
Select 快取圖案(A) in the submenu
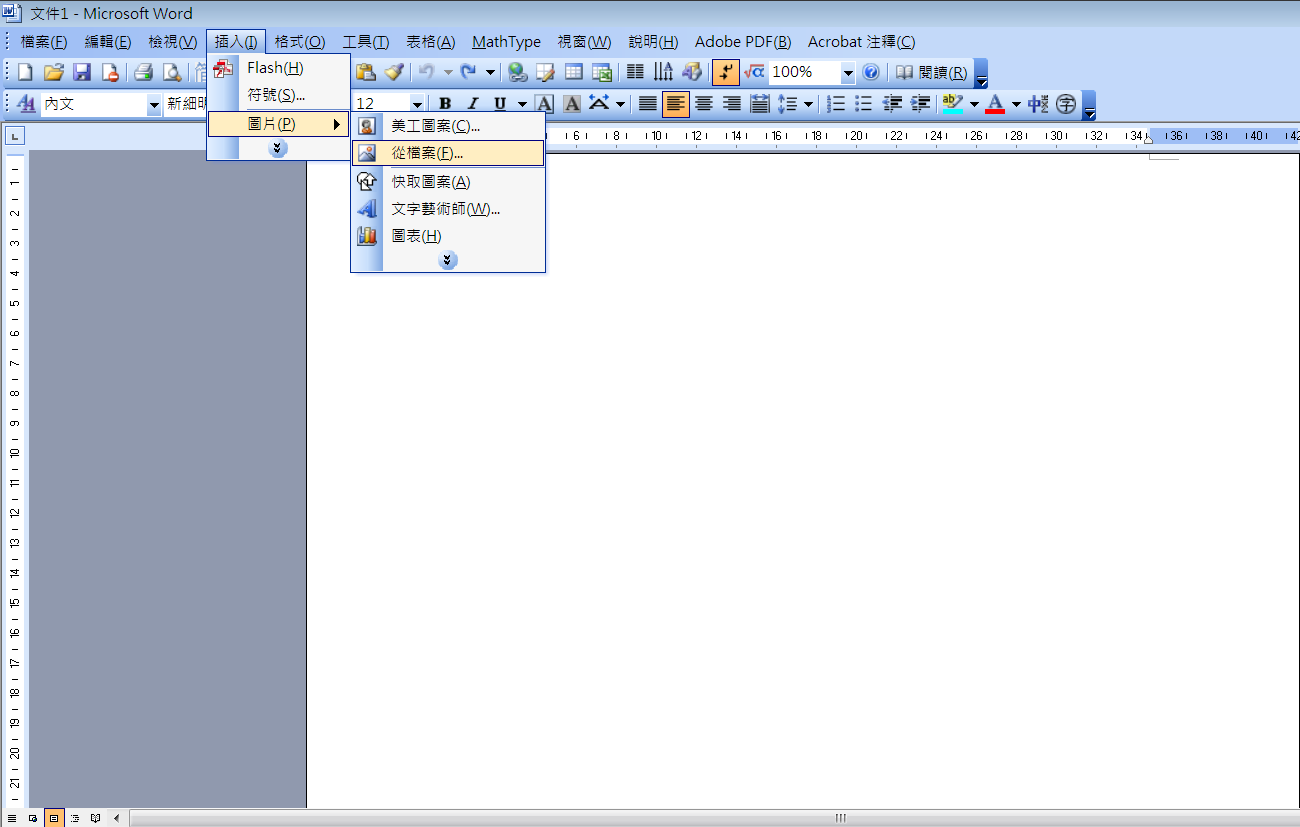coord(448,182)
